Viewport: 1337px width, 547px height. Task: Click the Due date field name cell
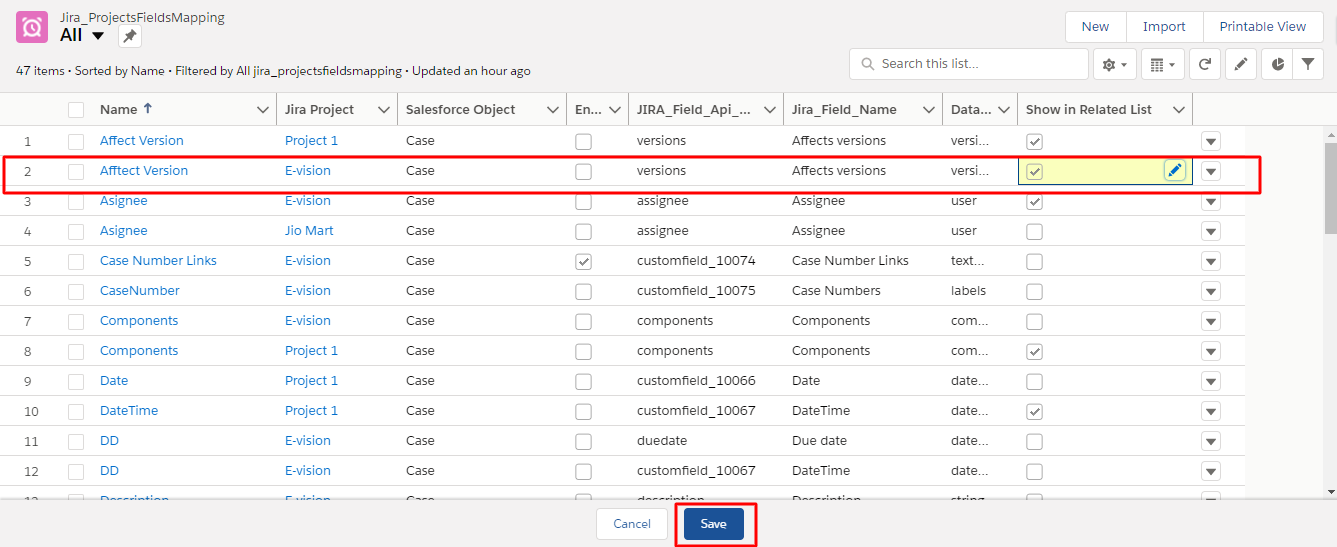(819, 441)
